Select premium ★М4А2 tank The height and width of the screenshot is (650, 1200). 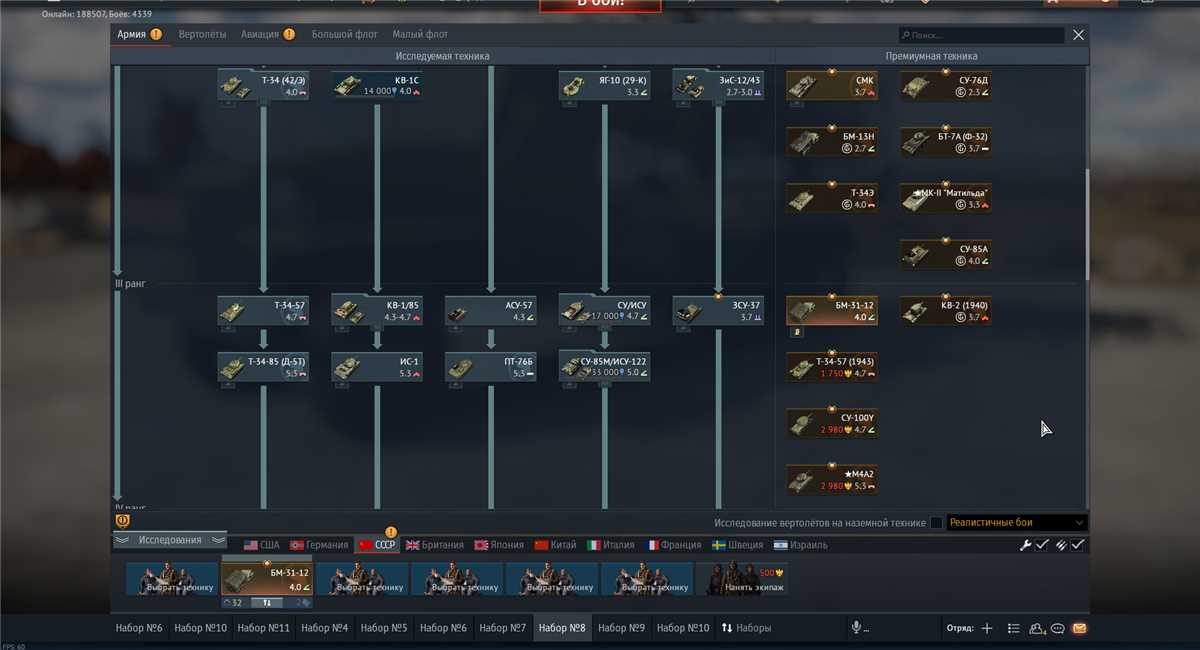(832, 480)
